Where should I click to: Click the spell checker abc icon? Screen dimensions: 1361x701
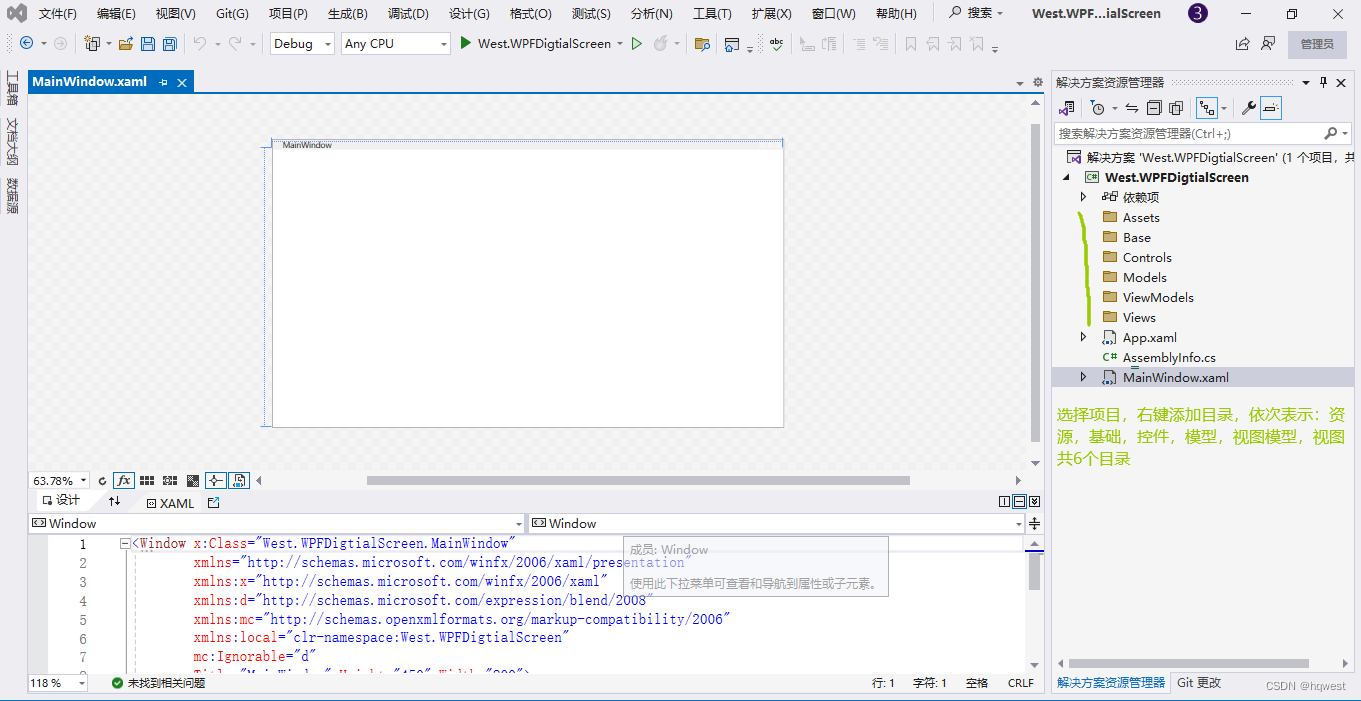coord(776,44)
